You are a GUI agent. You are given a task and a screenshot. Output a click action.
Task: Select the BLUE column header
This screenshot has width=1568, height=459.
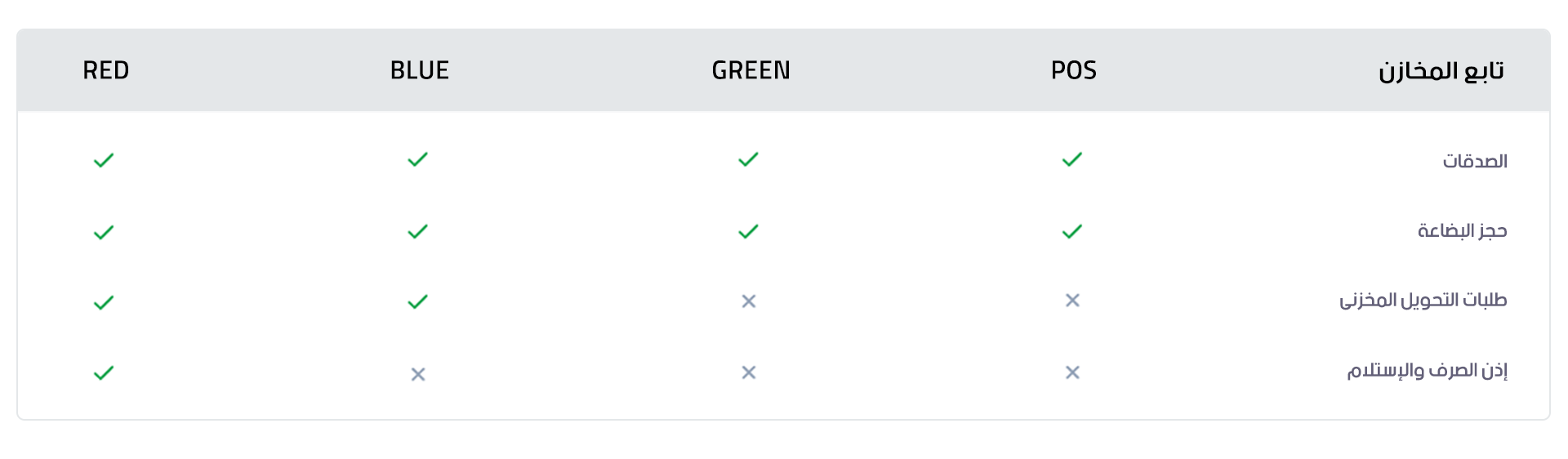[420, 71]
